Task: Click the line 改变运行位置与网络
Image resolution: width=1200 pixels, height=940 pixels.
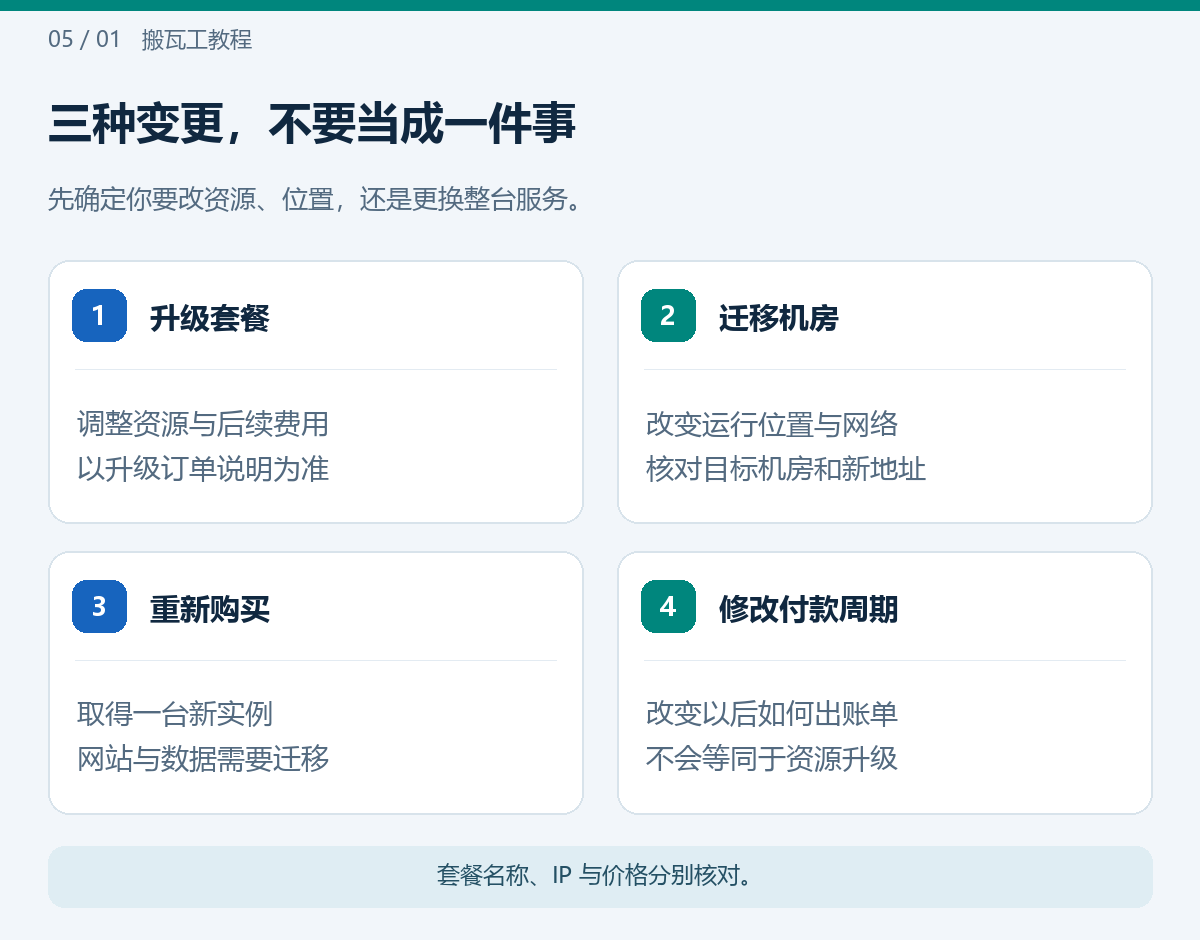Action: click(x=772, y=424)
